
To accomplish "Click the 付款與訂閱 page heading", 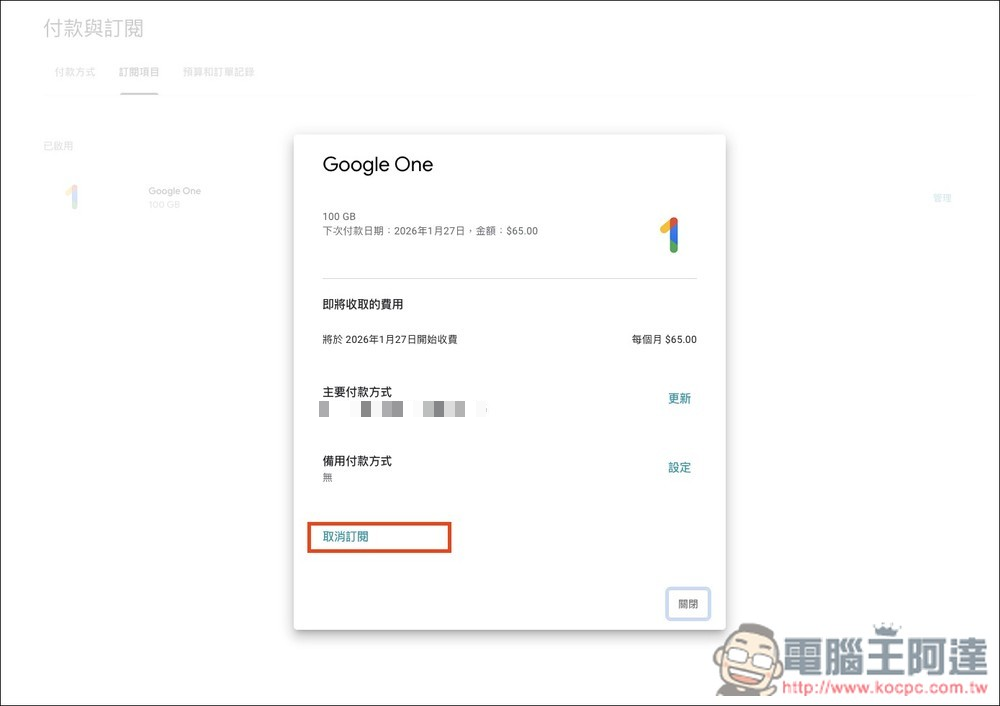I will [94, 28].
